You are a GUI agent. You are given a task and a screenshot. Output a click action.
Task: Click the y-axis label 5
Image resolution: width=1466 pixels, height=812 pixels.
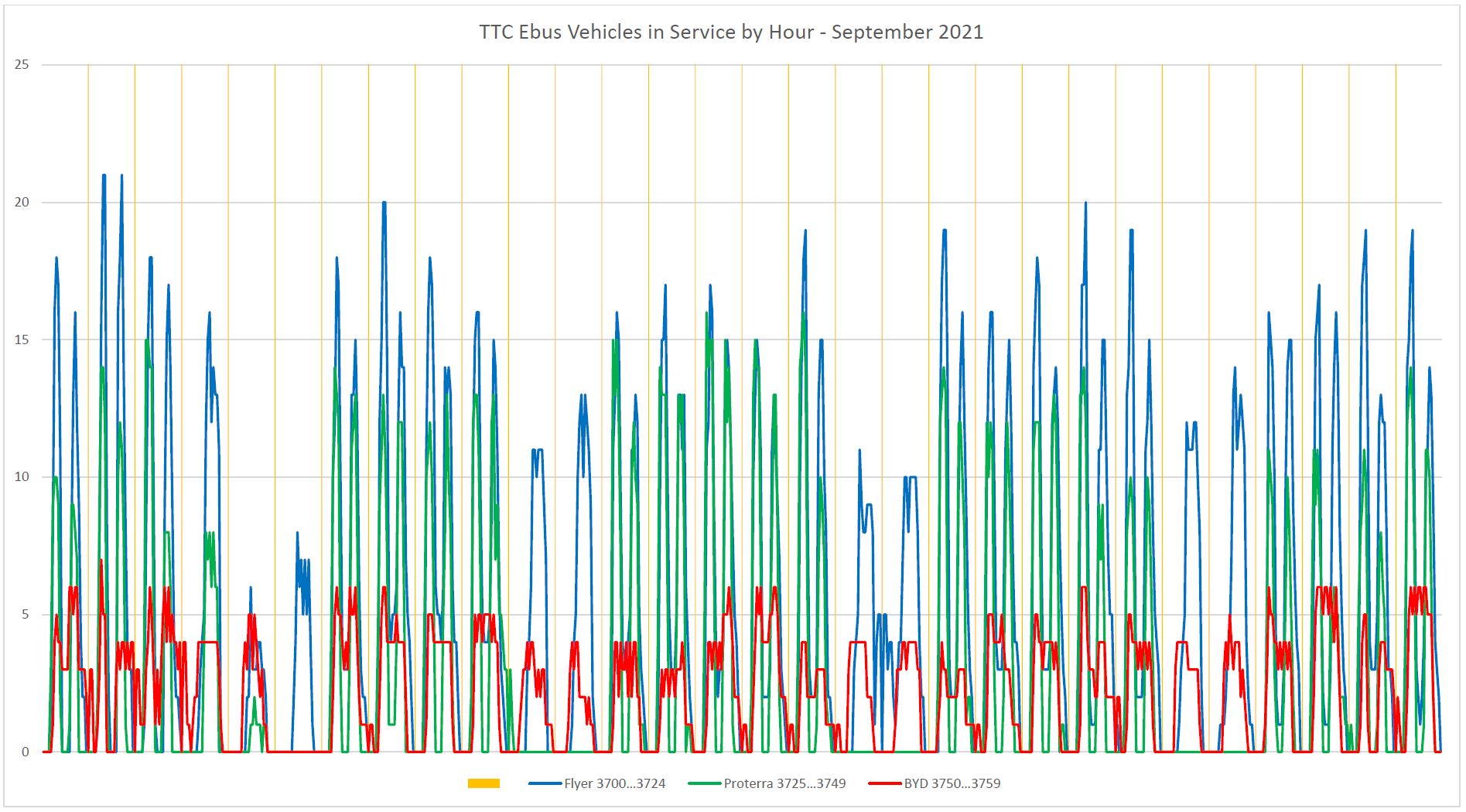pos(26,615)
